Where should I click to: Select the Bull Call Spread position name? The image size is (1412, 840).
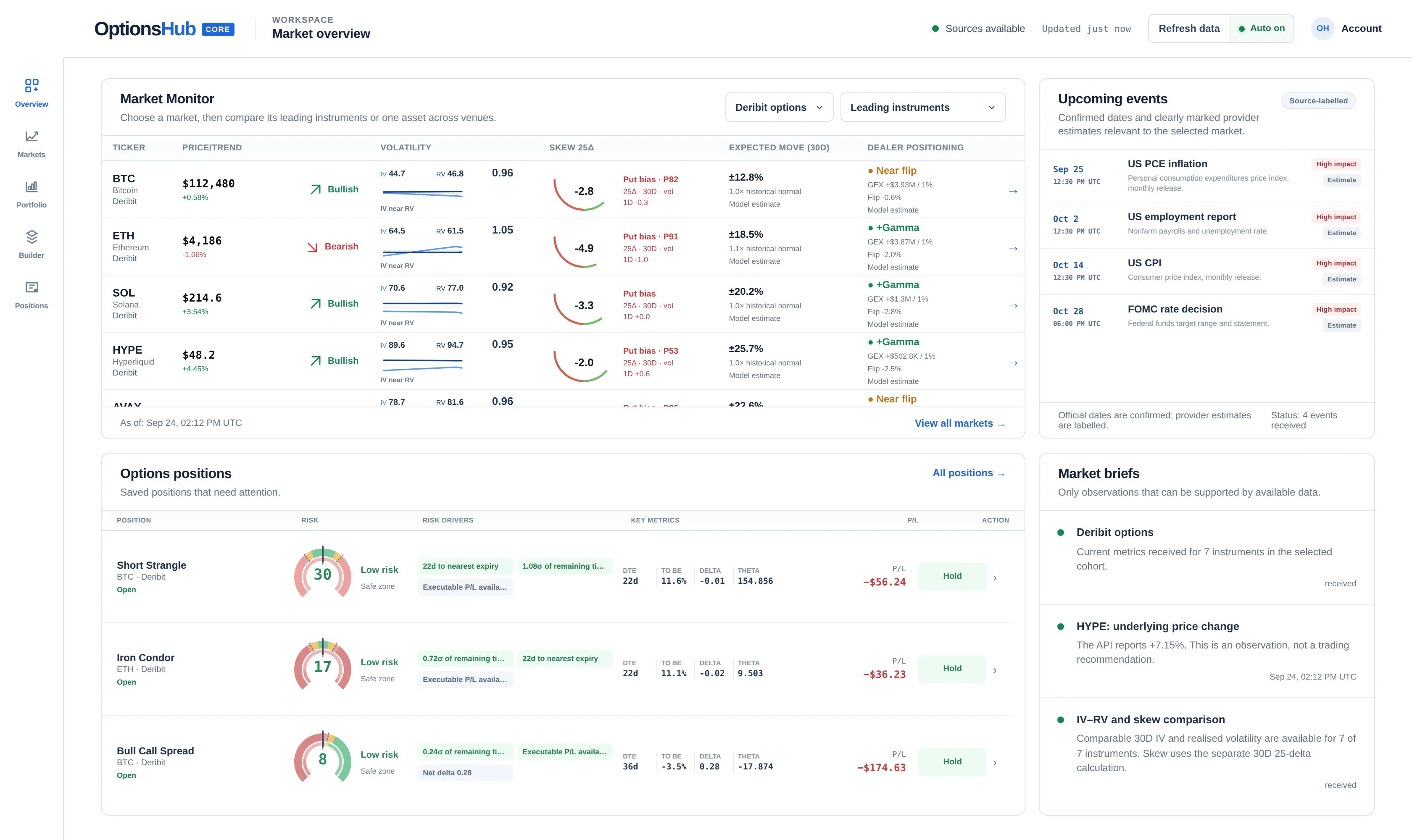(155, 751)
